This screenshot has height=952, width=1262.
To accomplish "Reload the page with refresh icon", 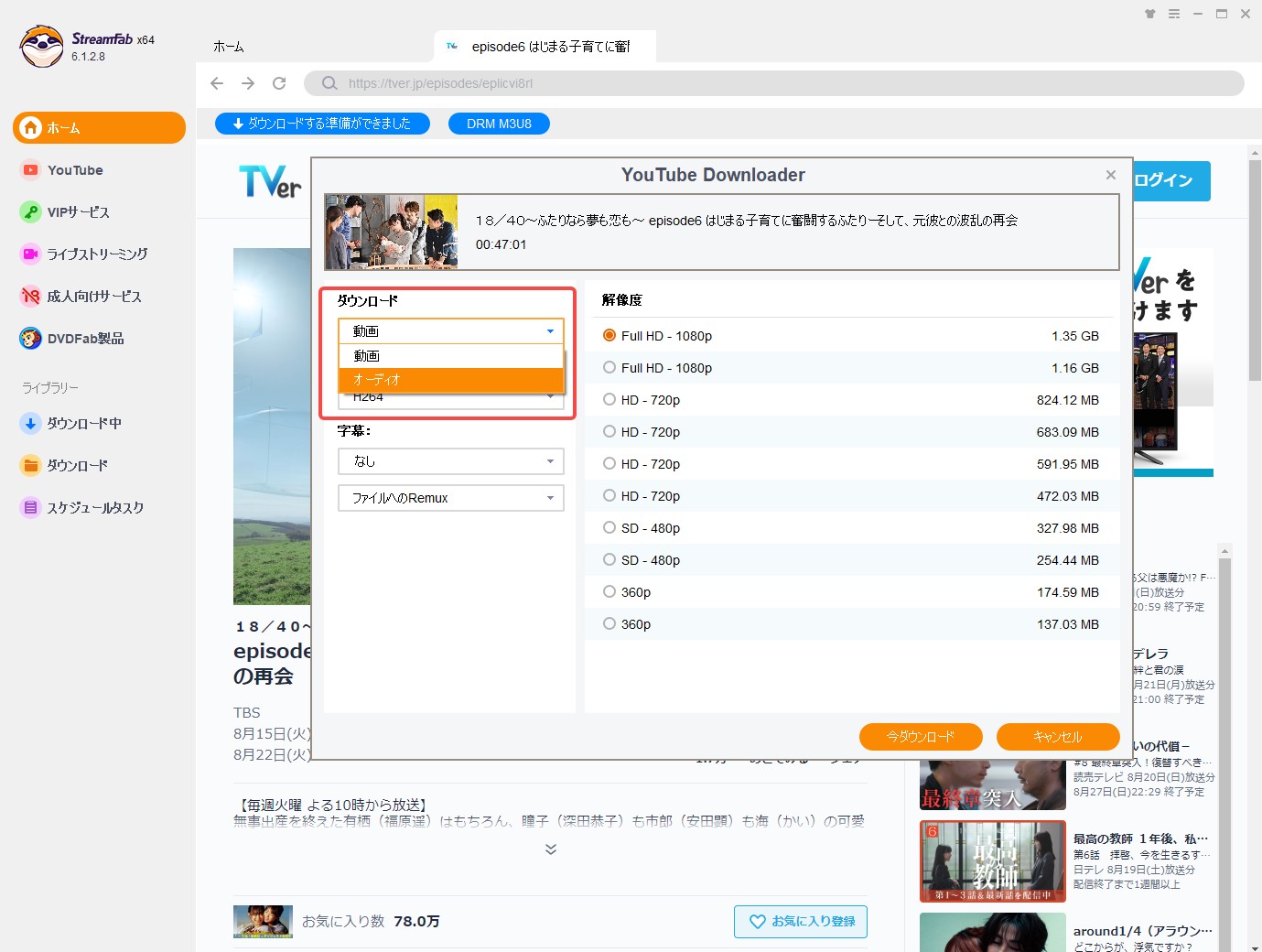I will coord(279,83).
